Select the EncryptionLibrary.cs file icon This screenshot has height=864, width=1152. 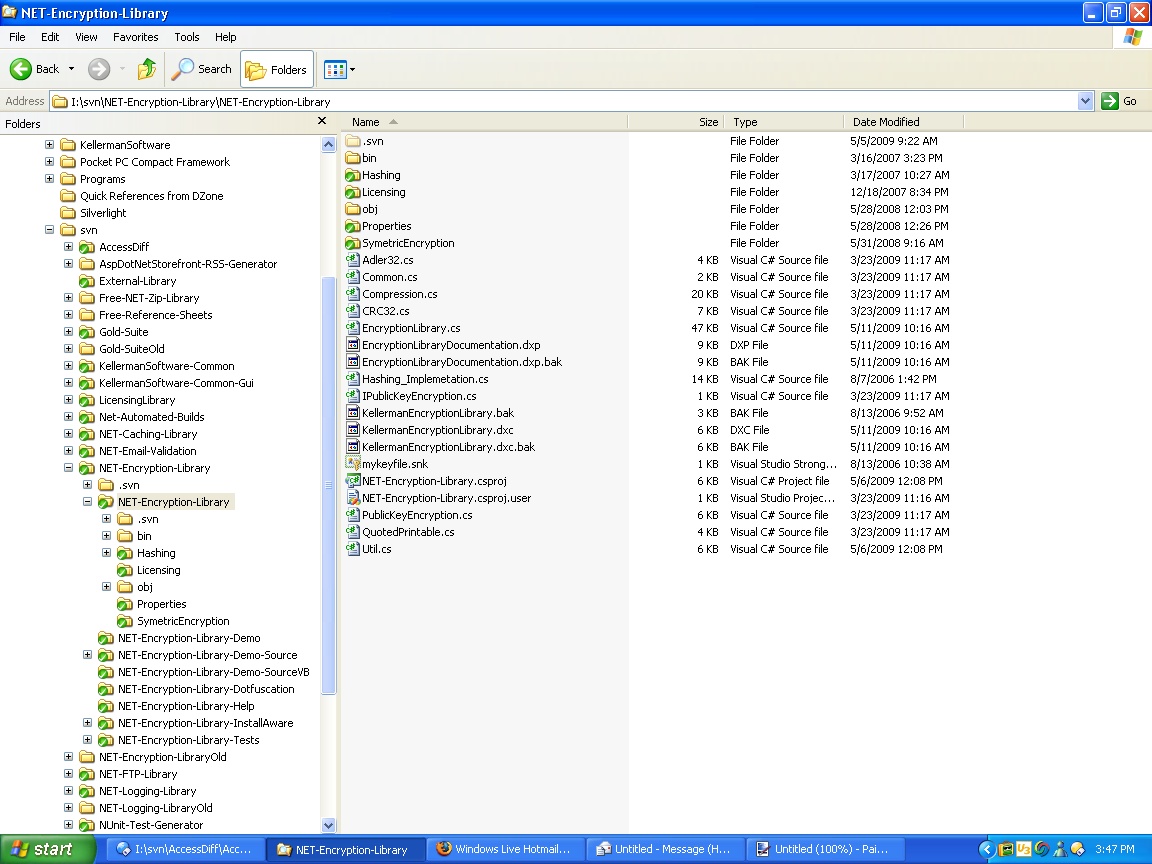click(353, 328)
